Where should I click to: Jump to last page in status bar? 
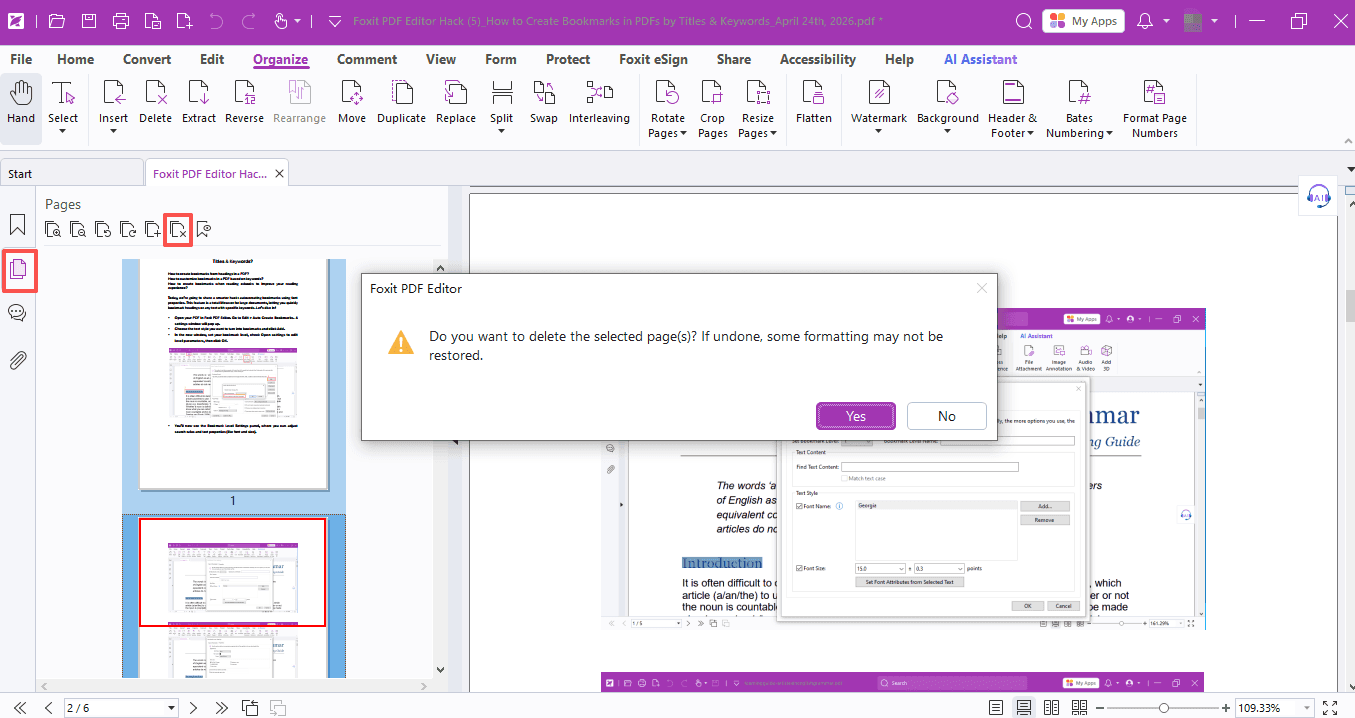tap(221, 708)
